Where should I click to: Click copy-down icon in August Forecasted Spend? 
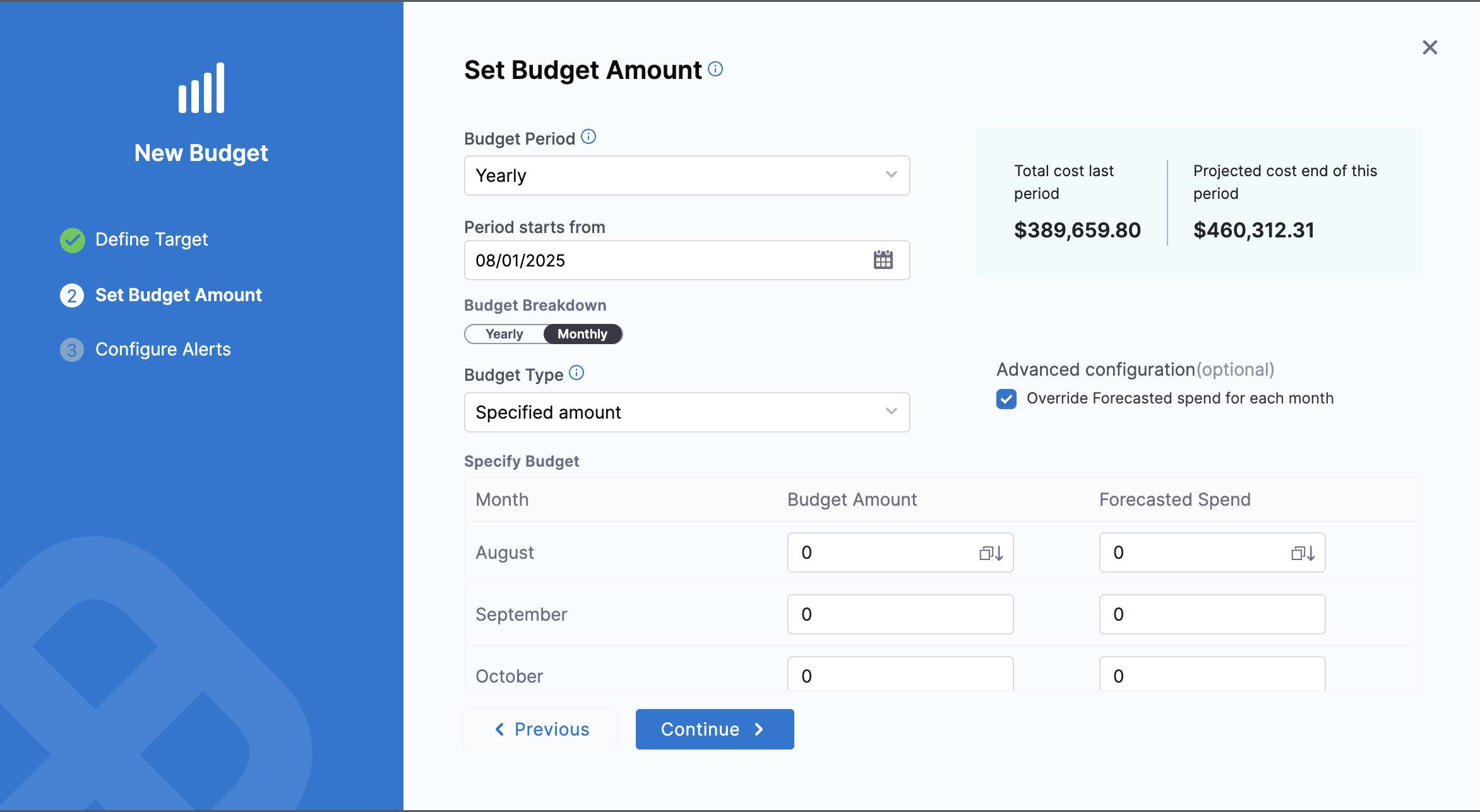tap(1303, 553)
